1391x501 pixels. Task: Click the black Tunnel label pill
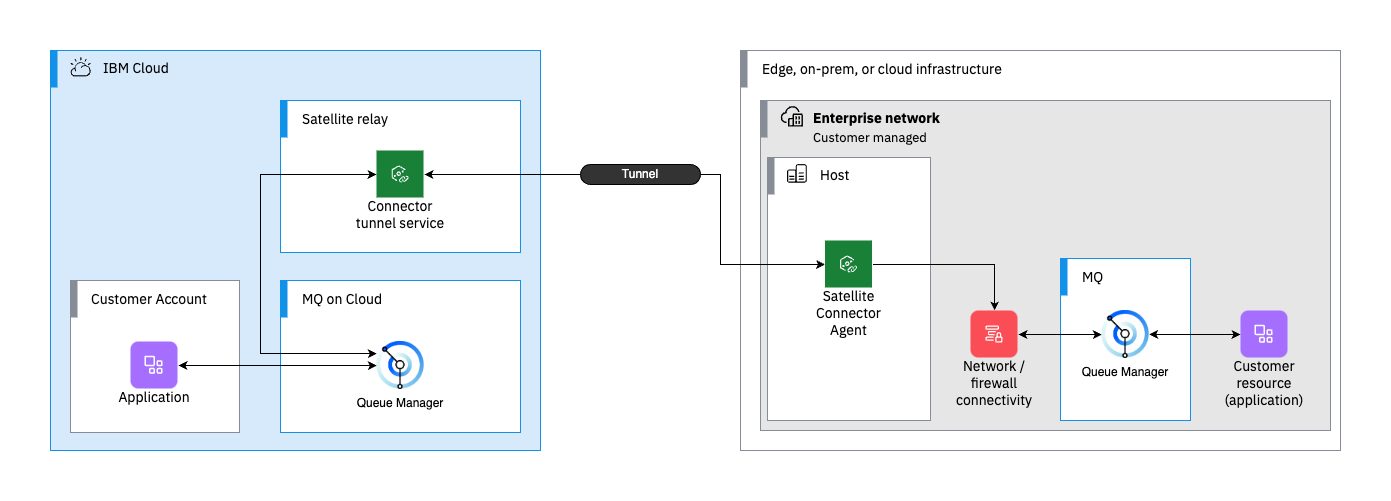[x=640, y=174]
